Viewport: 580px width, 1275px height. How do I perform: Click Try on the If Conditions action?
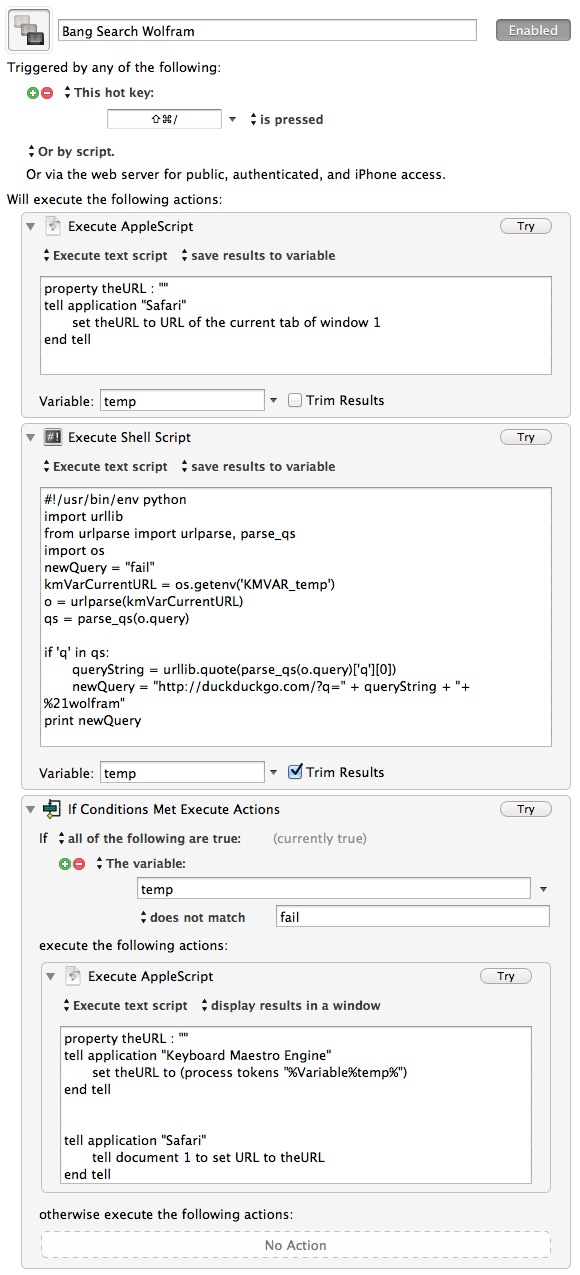point(526,809)
